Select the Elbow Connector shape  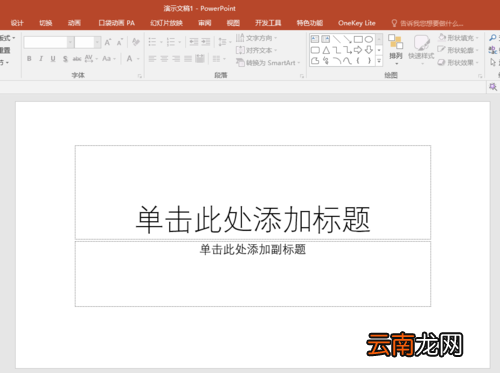click(337, 50)
